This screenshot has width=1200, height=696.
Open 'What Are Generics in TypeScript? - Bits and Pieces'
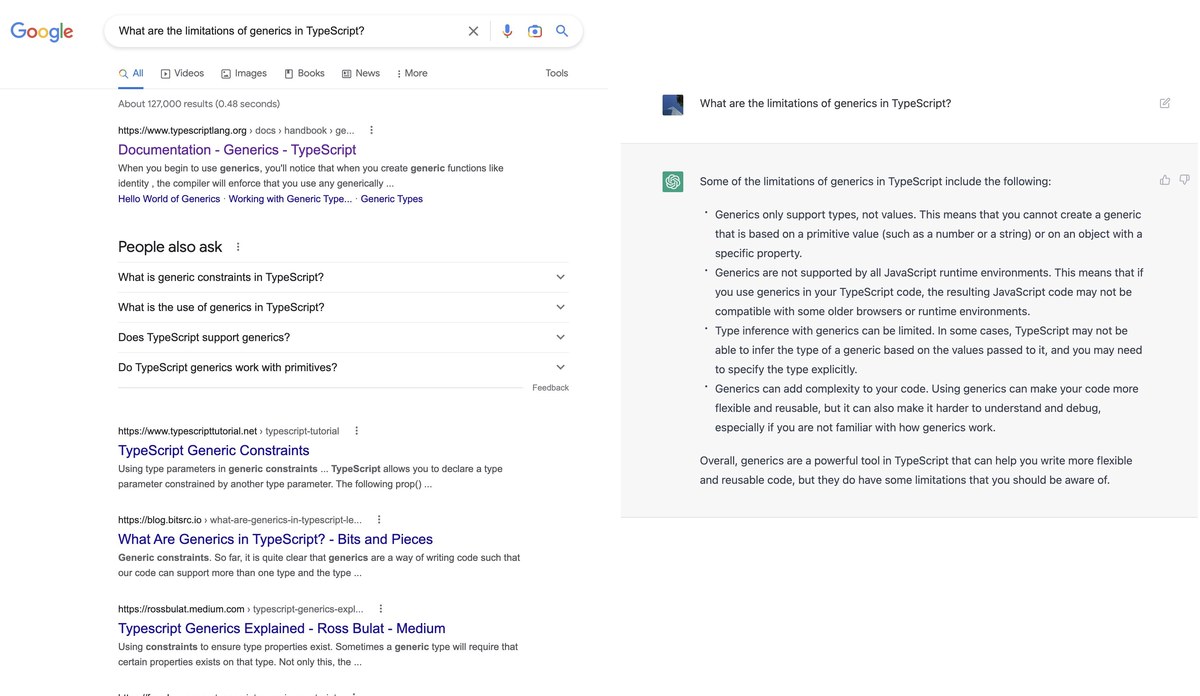coord(275,539)
